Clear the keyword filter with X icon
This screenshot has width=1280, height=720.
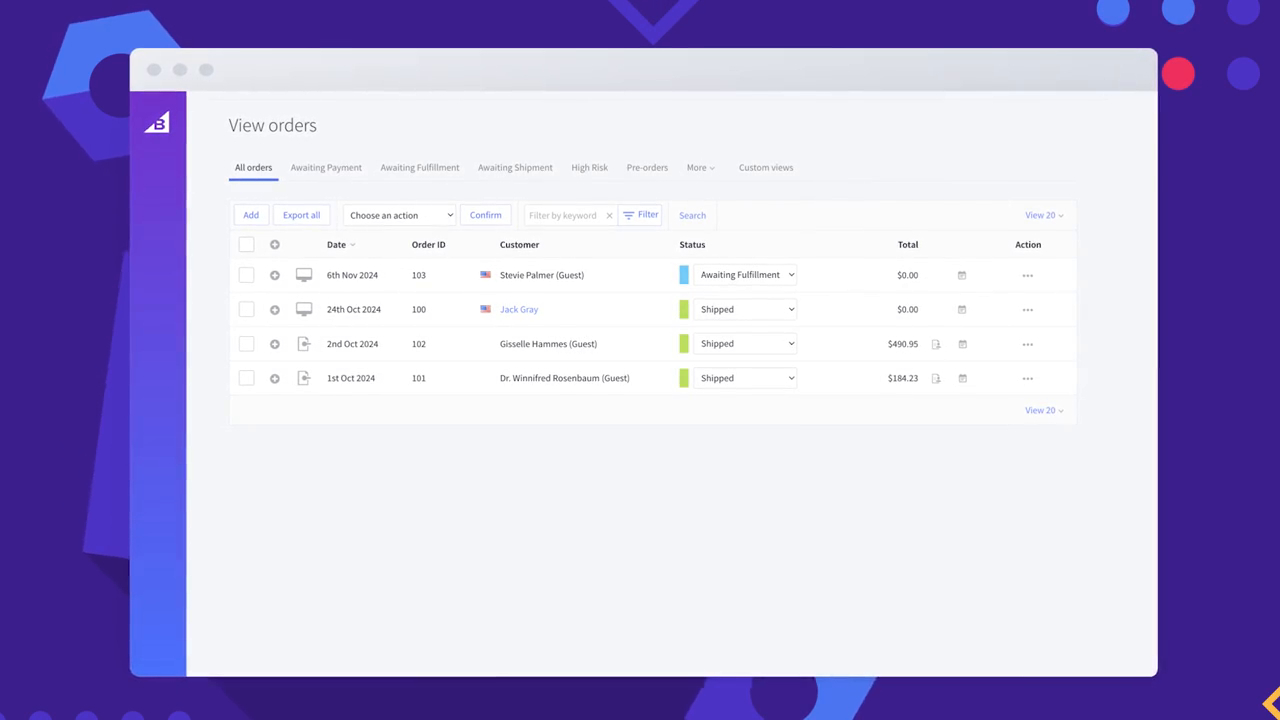(609, 216)
